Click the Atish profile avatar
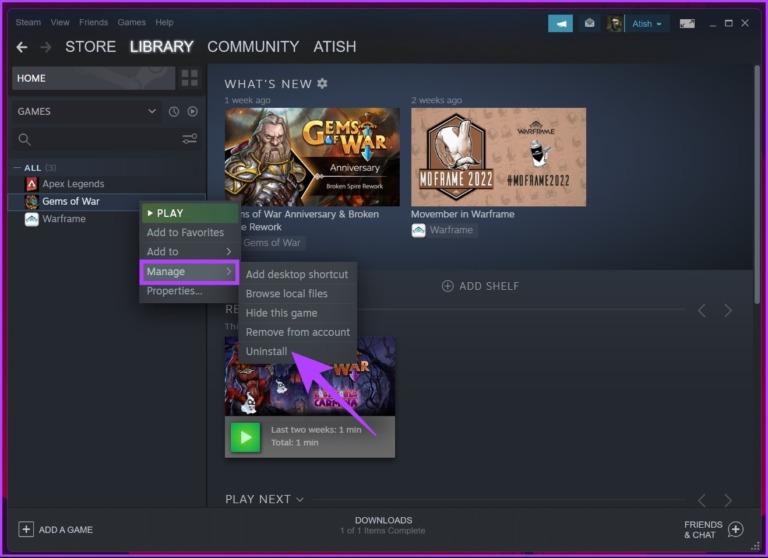 tap(615, 24)
